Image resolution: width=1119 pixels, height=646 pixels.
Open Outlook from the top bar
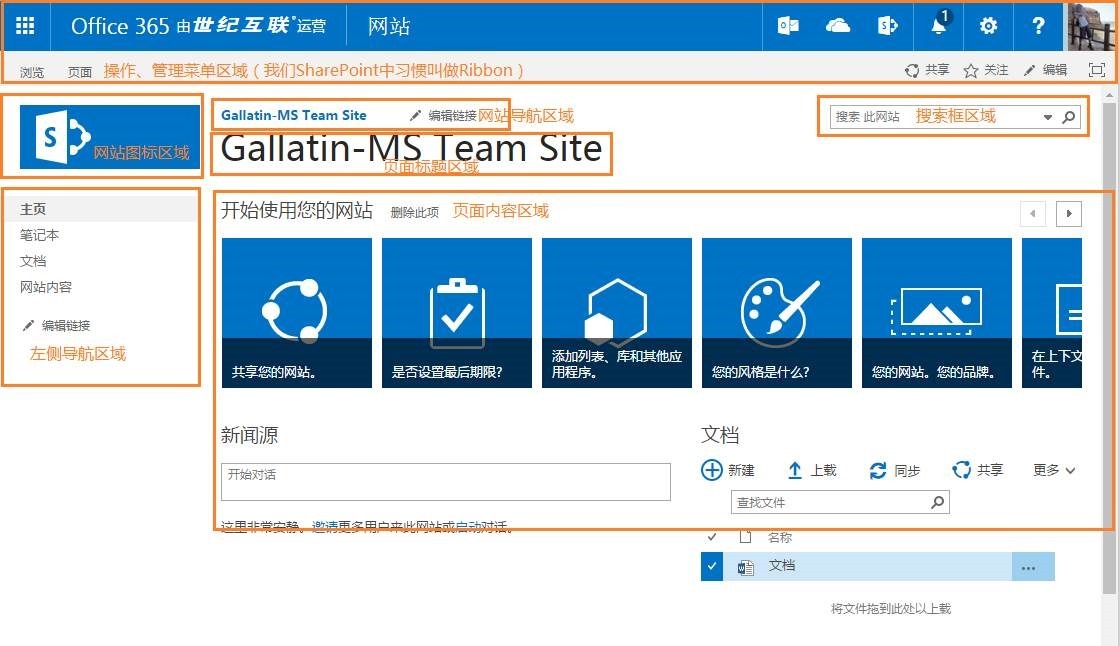click(788, 26)
